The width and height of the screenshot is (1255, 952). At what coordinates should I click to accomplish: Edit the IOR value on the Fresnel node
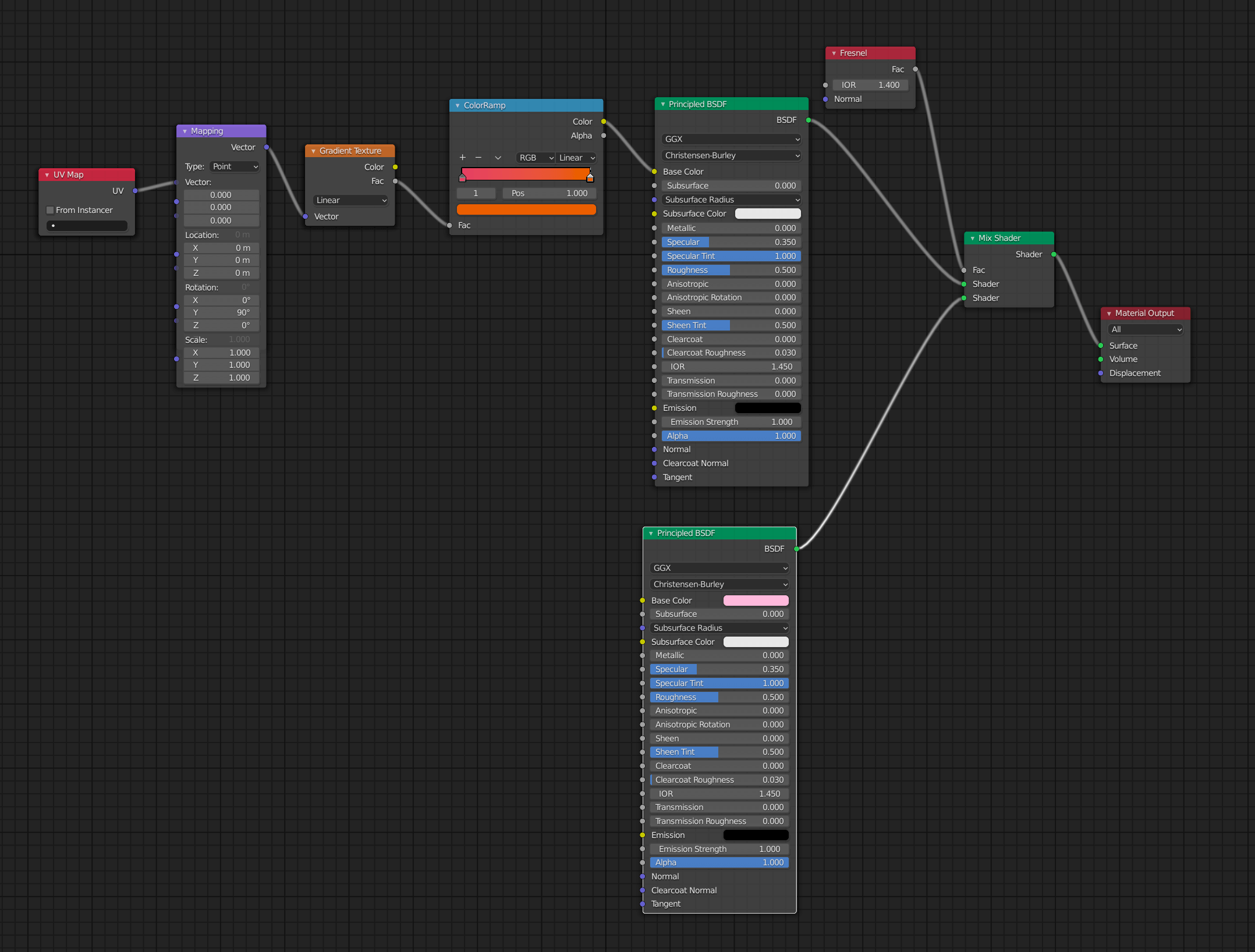pyautogui.click(x=870, y=84)
